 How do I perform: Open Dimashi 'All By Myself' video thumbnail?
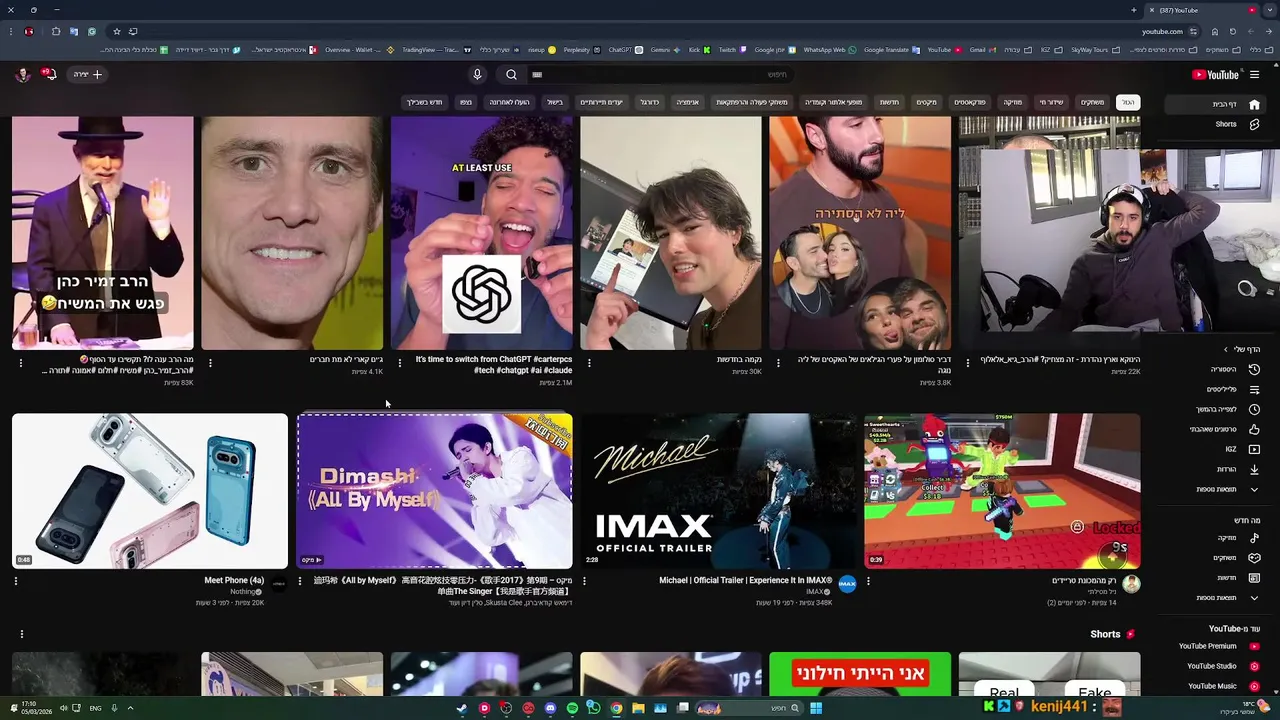click(434, 491)
